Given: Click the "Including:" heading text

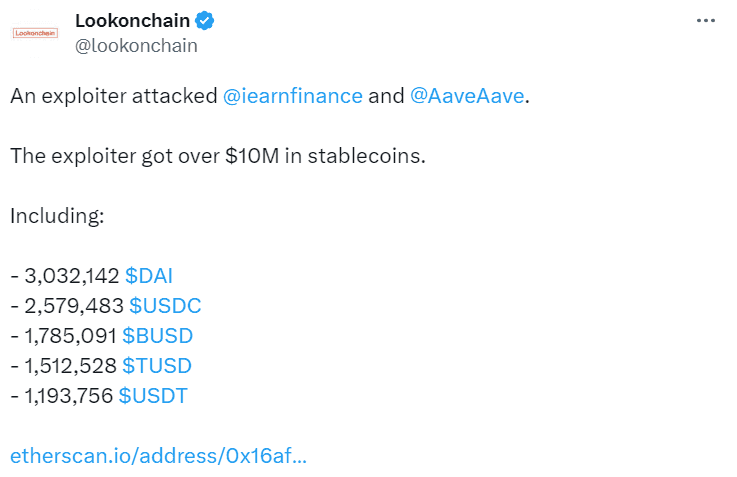Looking at the screenshot, I should pyautogui.click(x=57, y=216).
